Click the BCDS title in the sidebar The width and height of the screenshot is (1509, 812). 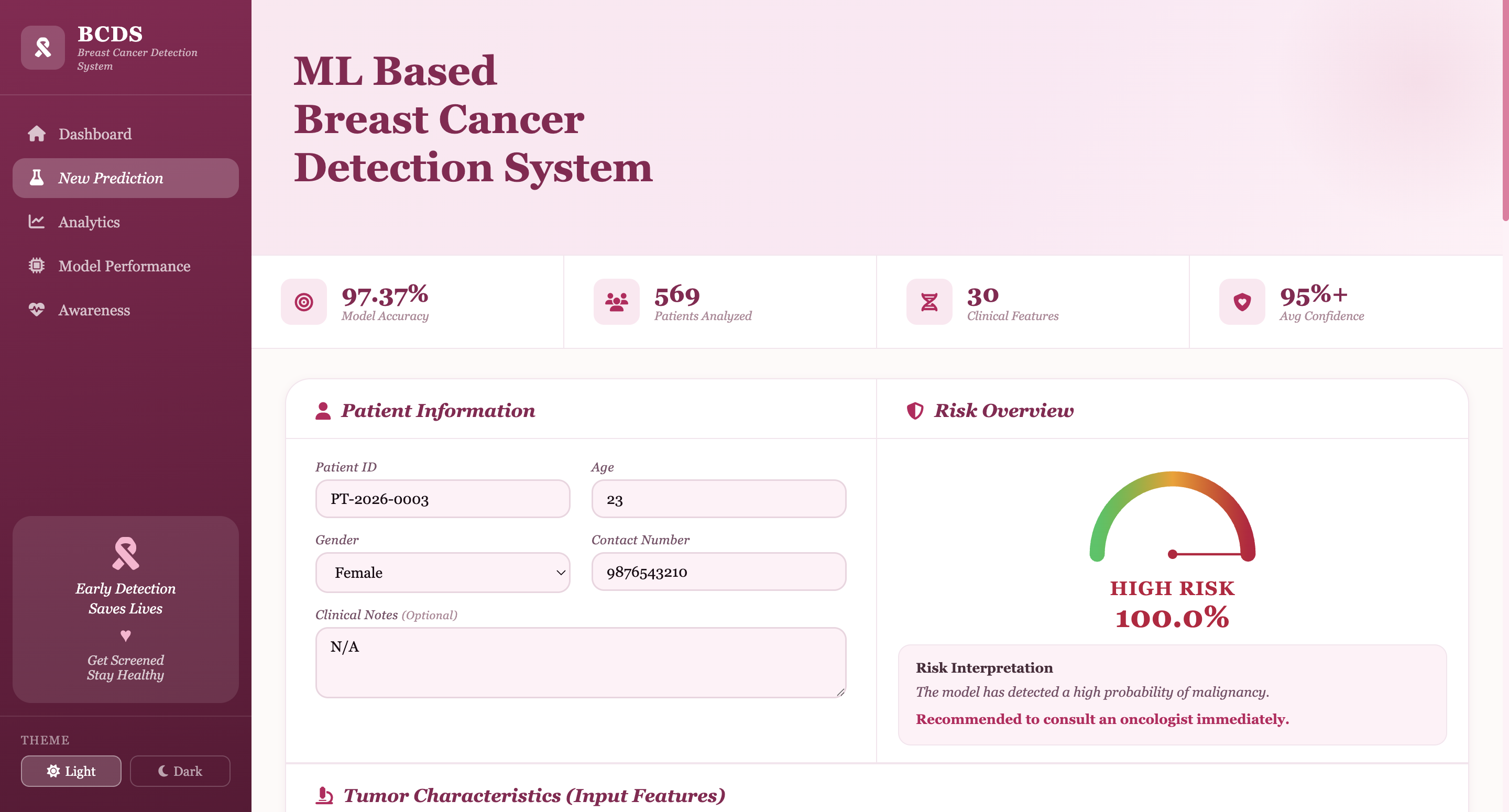(x=110, y=34)
